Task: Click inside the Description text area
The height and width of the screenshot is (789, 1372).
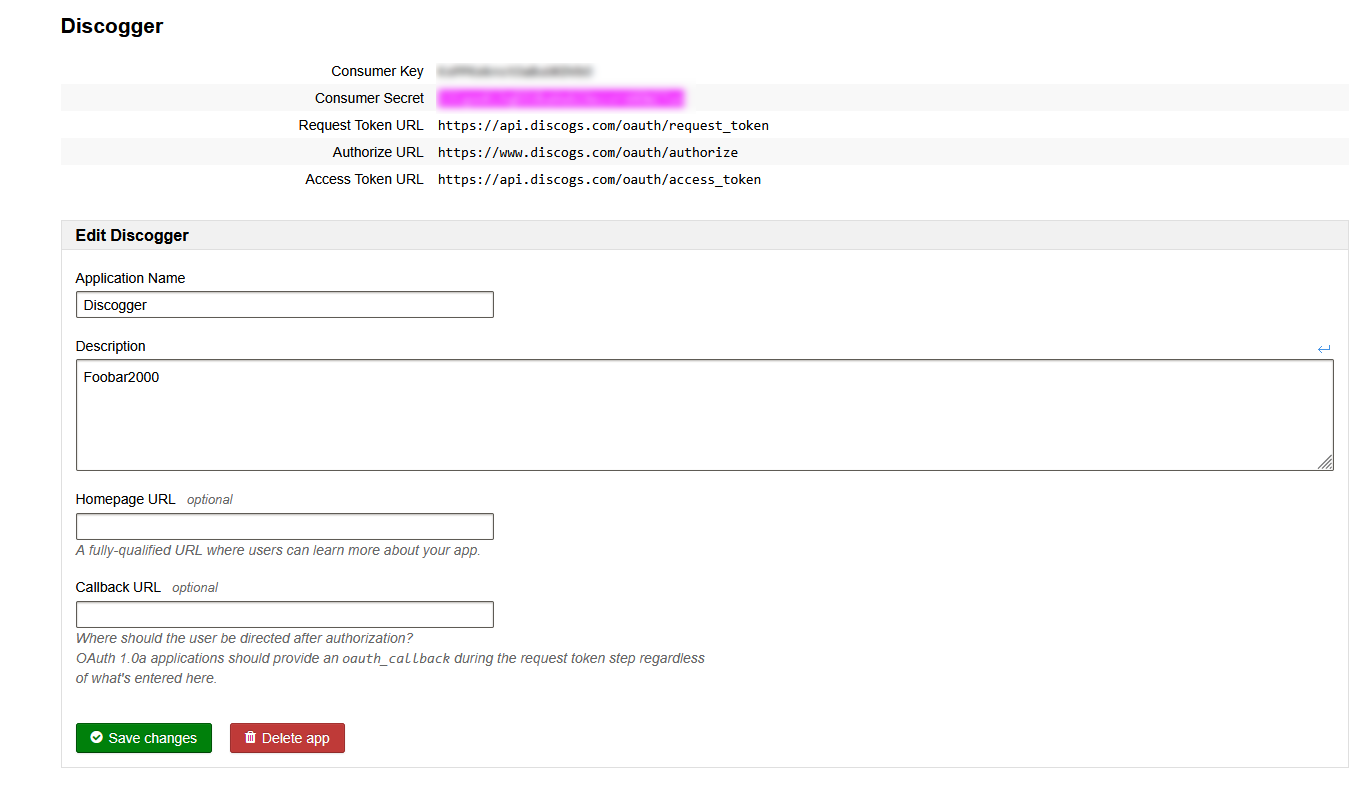Action: click(x=705, y=415)
